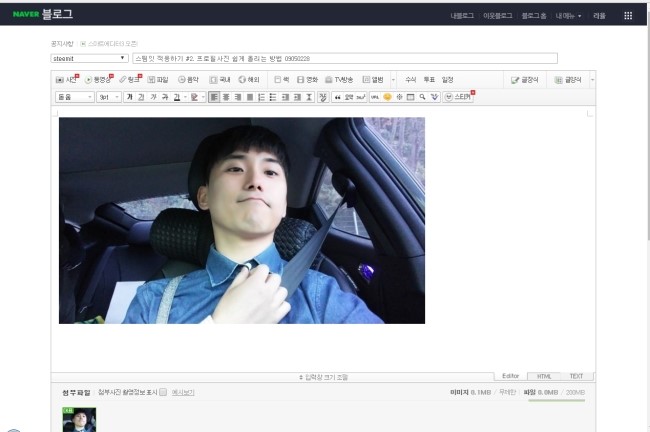This screenshot has height=432, width=650.
Task: Insert an emoticon using the smiley icon
Action: [x=387, y=97]
